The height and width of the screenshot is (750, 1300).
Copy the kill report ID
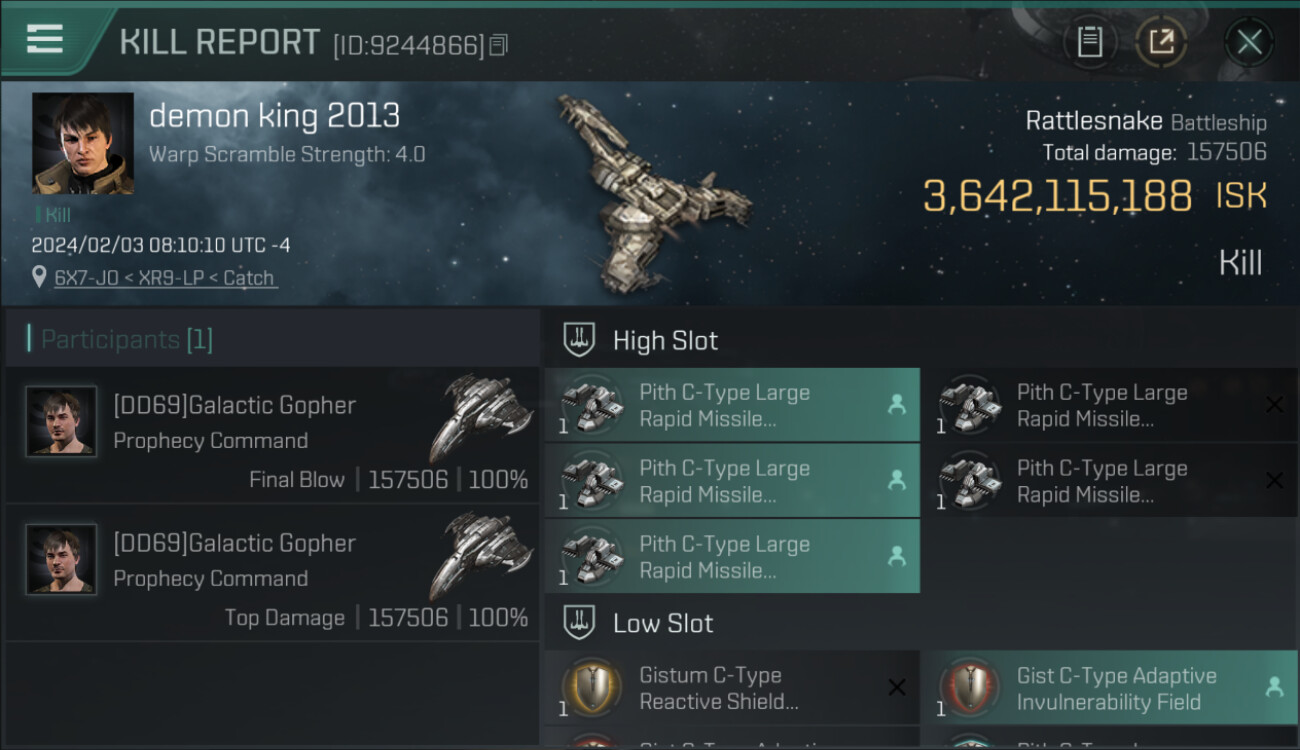pyautogui.click(x=499, y=45)
